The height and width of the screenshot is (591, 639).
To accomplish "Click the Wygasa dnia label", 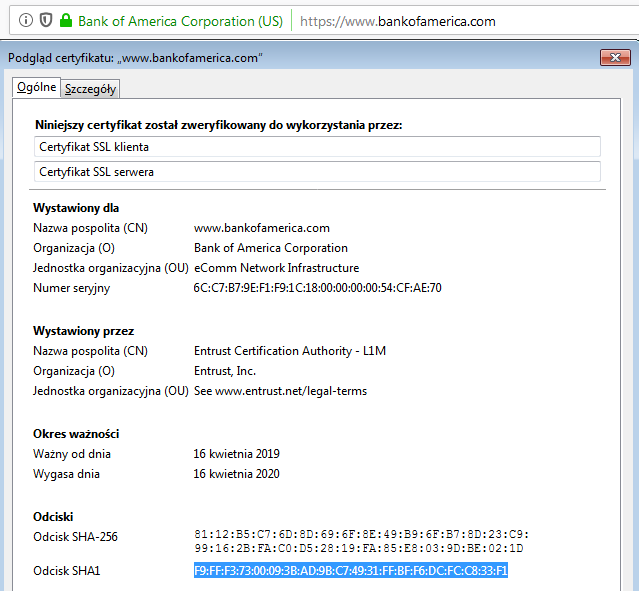I will [x=66, y=474].
